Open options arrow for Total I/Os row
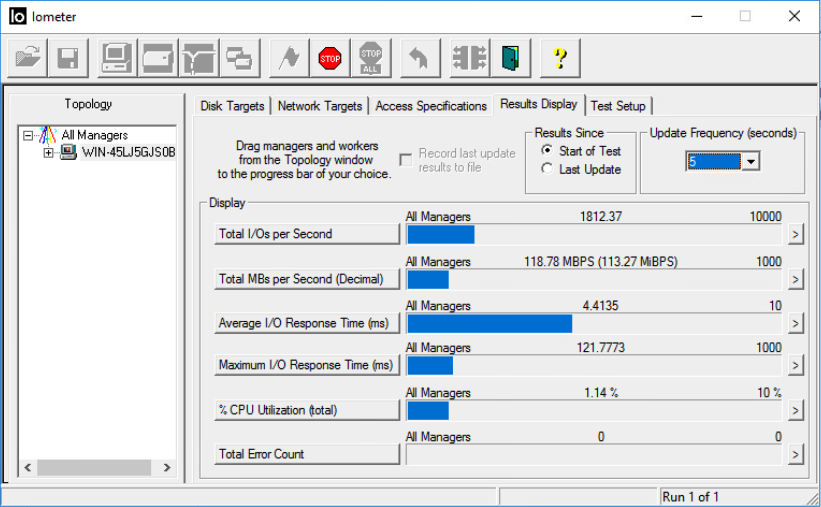 click(795, 235)
